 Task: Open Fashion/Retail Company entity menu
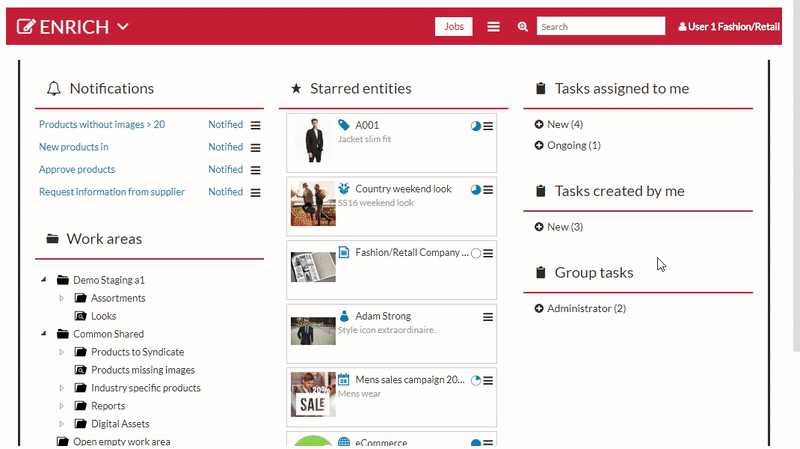point(488,253)
